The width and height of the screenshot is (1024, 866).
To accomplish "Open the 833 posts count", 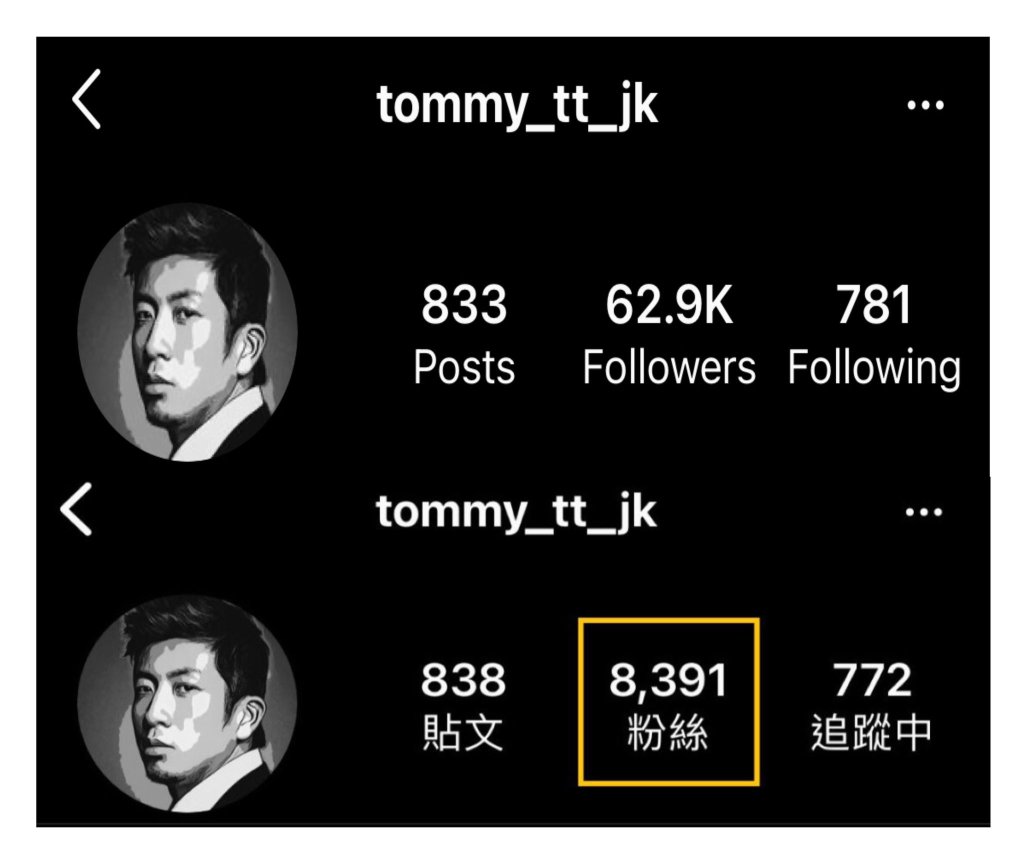I will 464,304.
